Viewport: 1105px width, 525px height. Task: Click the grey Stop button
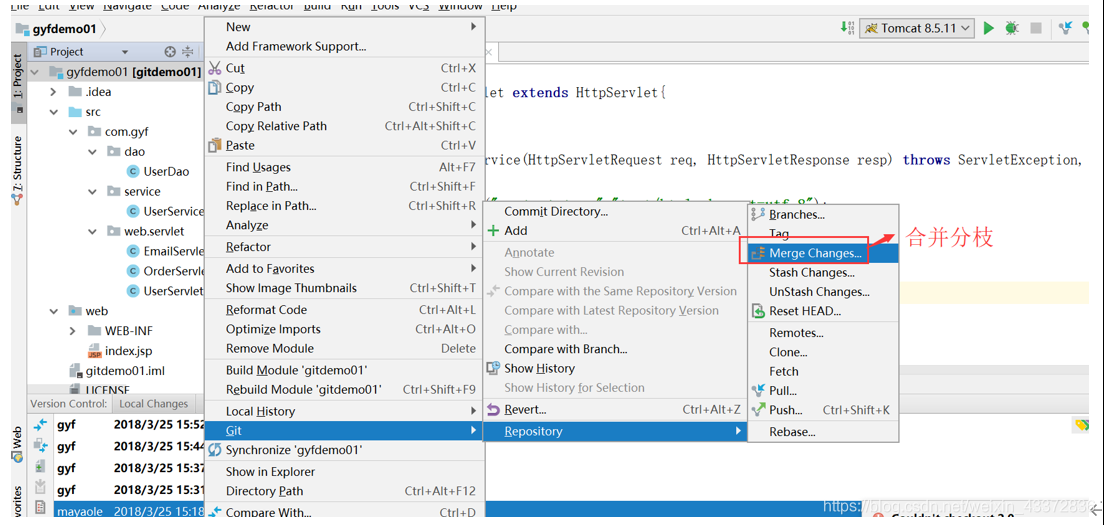tap(1036, 28)
